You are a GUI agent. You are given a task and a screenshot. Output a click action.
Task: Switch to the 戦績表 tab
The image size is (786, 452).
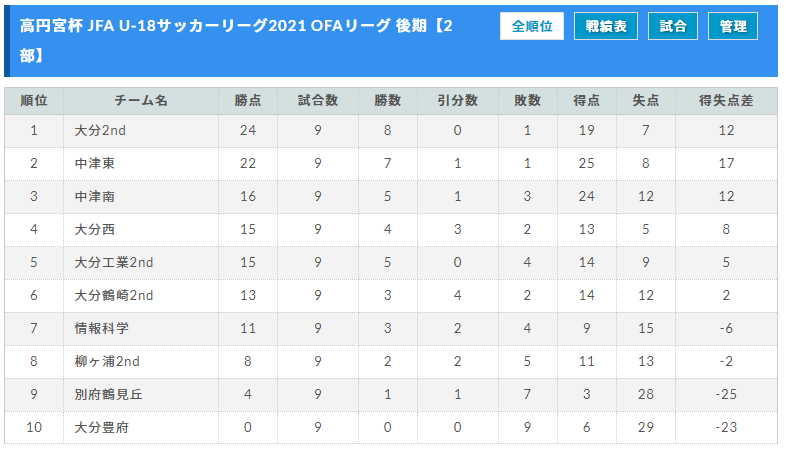tap(606, 26)
